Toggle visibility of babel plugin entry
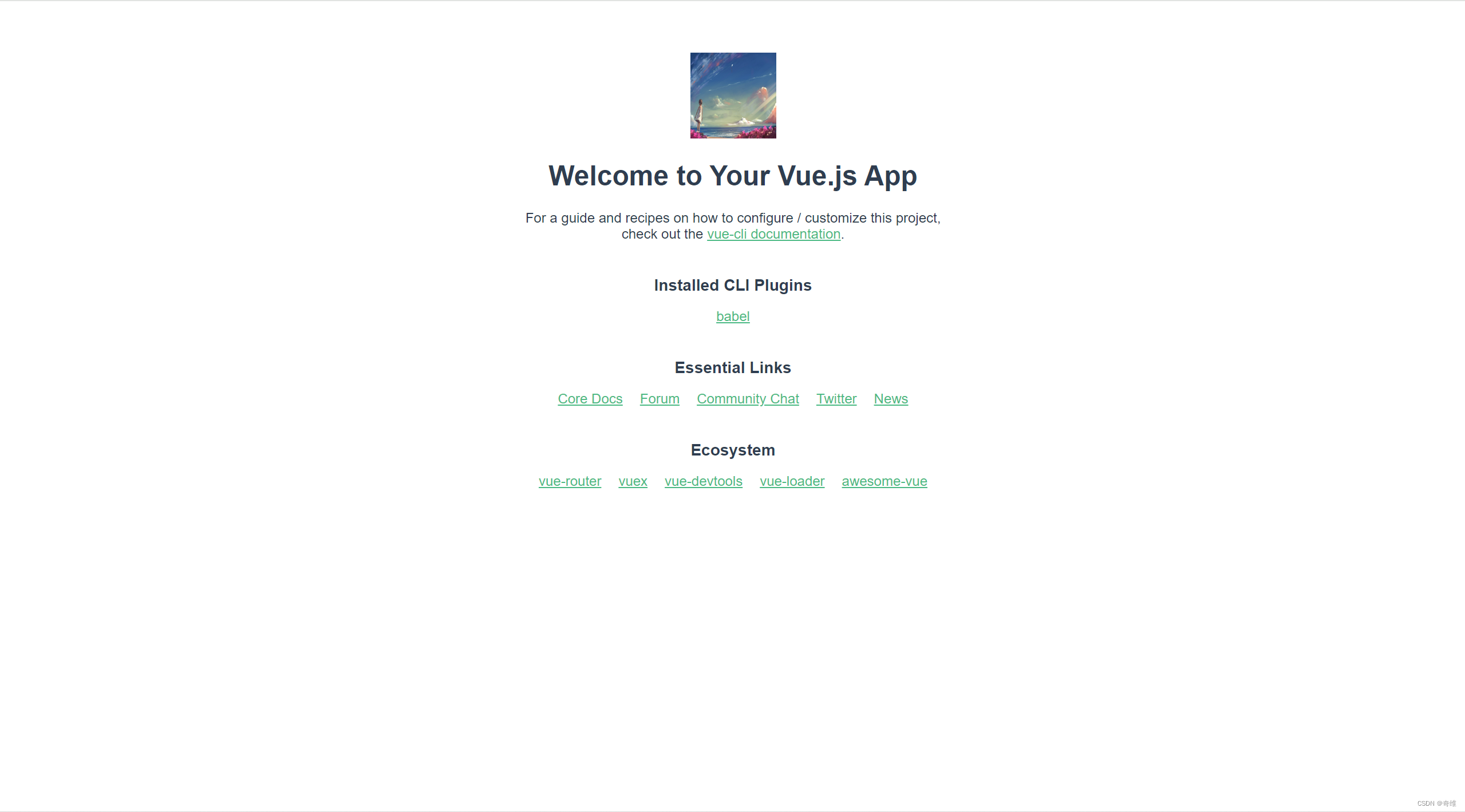1465x812 pixels. [732, 316]
